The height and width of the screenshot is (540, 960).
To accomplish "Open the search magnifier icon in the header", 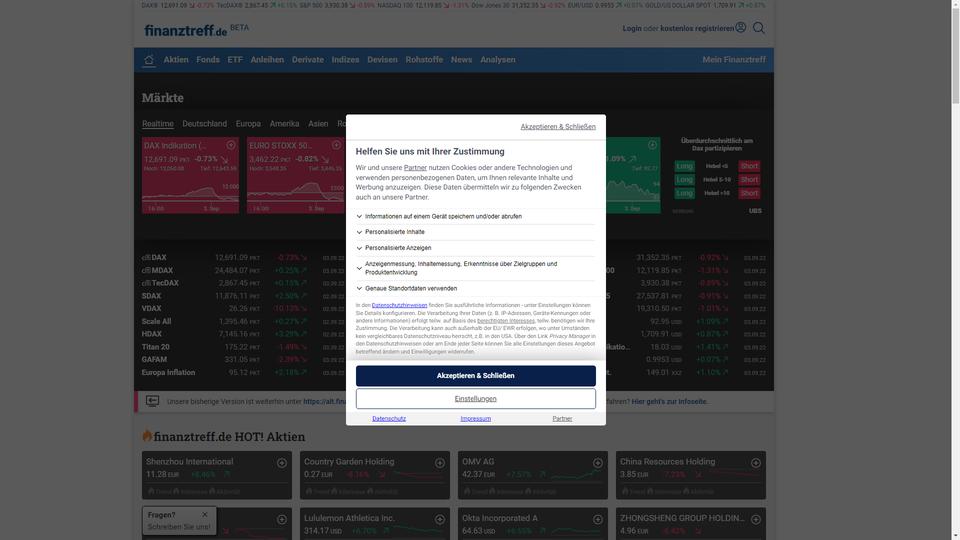I will click(x=759, y=28).
